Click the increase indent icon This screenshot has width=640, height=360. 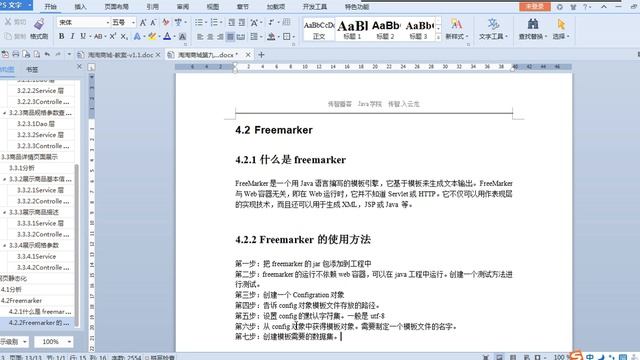coord(242,22)
